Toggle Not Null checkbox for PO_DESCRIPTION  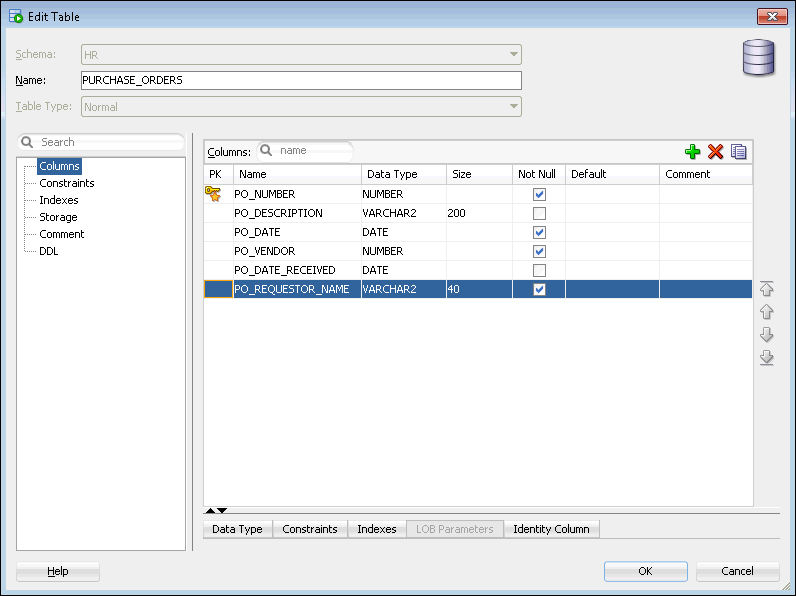540,213
